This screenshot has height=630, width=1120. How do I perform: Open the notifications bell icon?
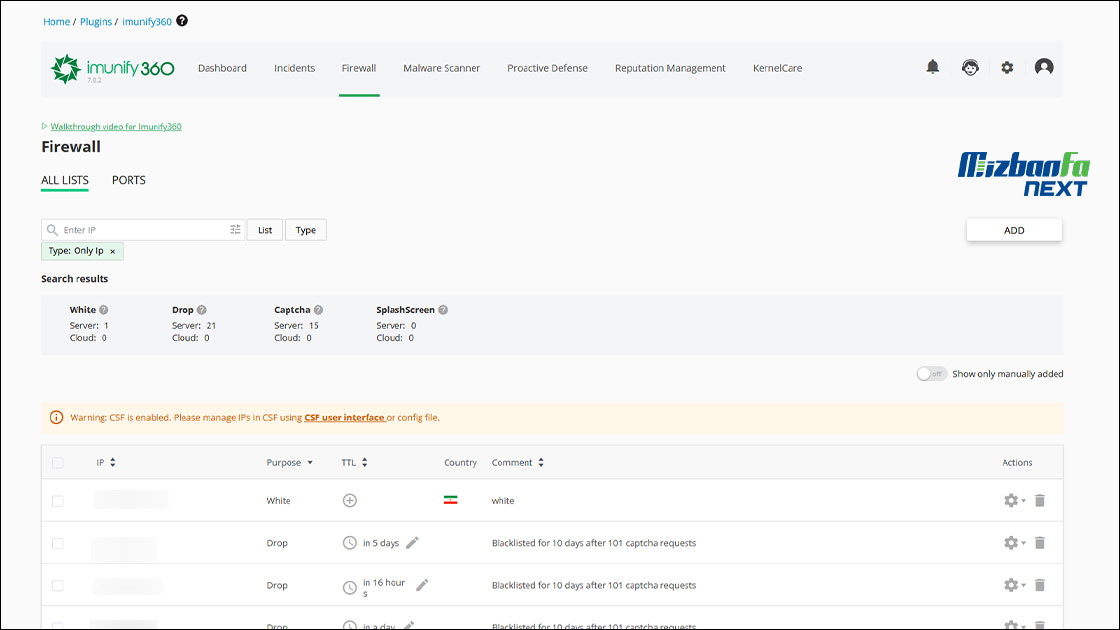(x=932, y=67)
